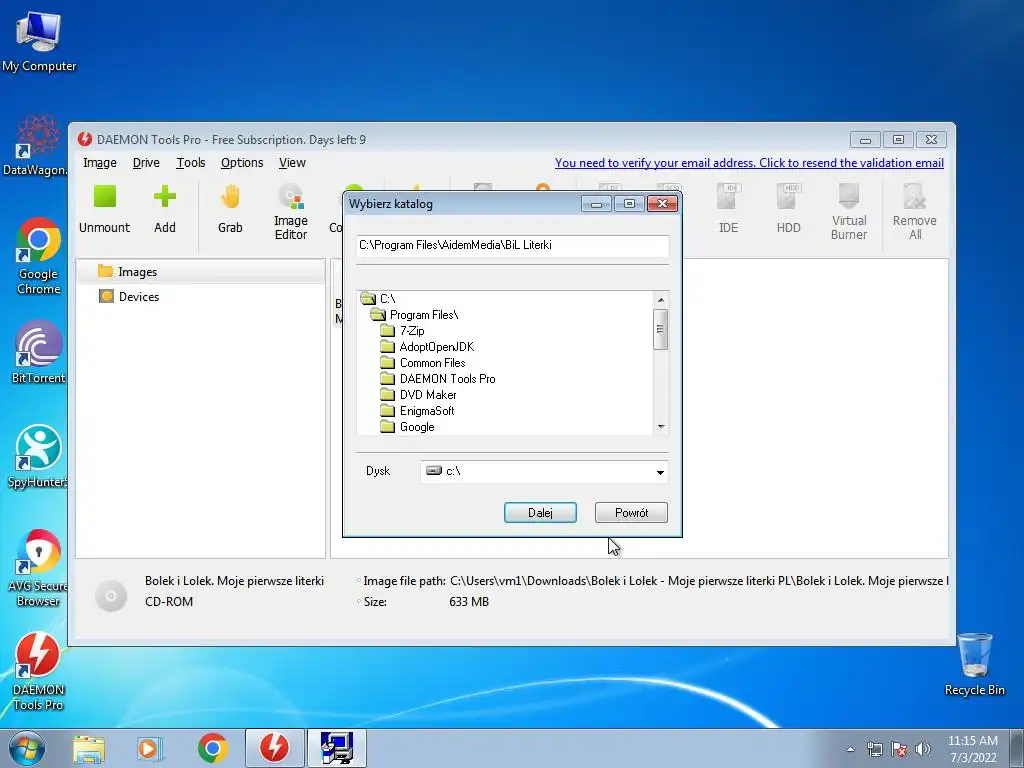This screenshot has width=1024, height=768.
Task: Select the DVD Maker folder
Action: point(418,394)
